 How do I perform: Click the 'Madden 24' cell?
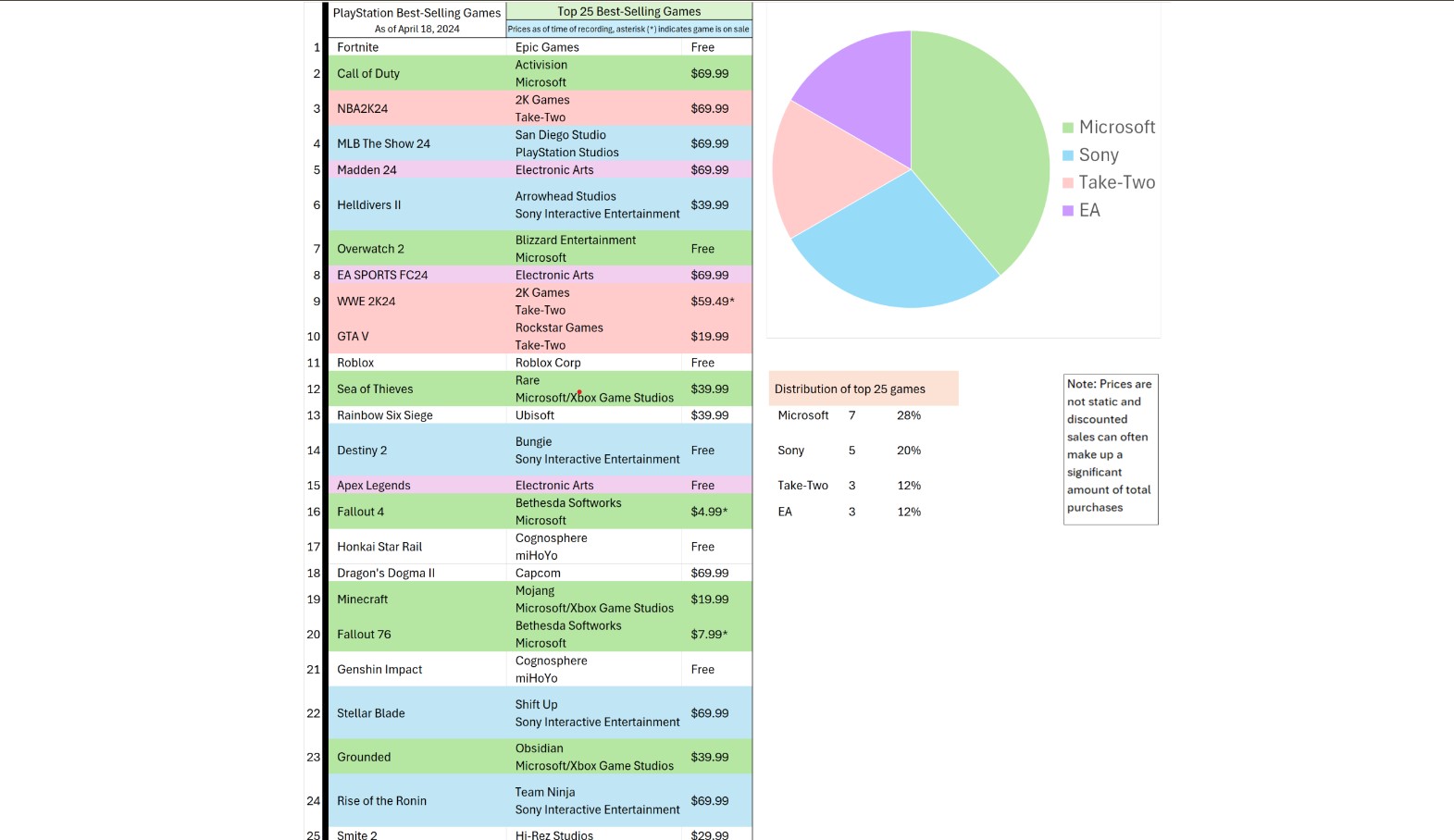coord(416,170)
